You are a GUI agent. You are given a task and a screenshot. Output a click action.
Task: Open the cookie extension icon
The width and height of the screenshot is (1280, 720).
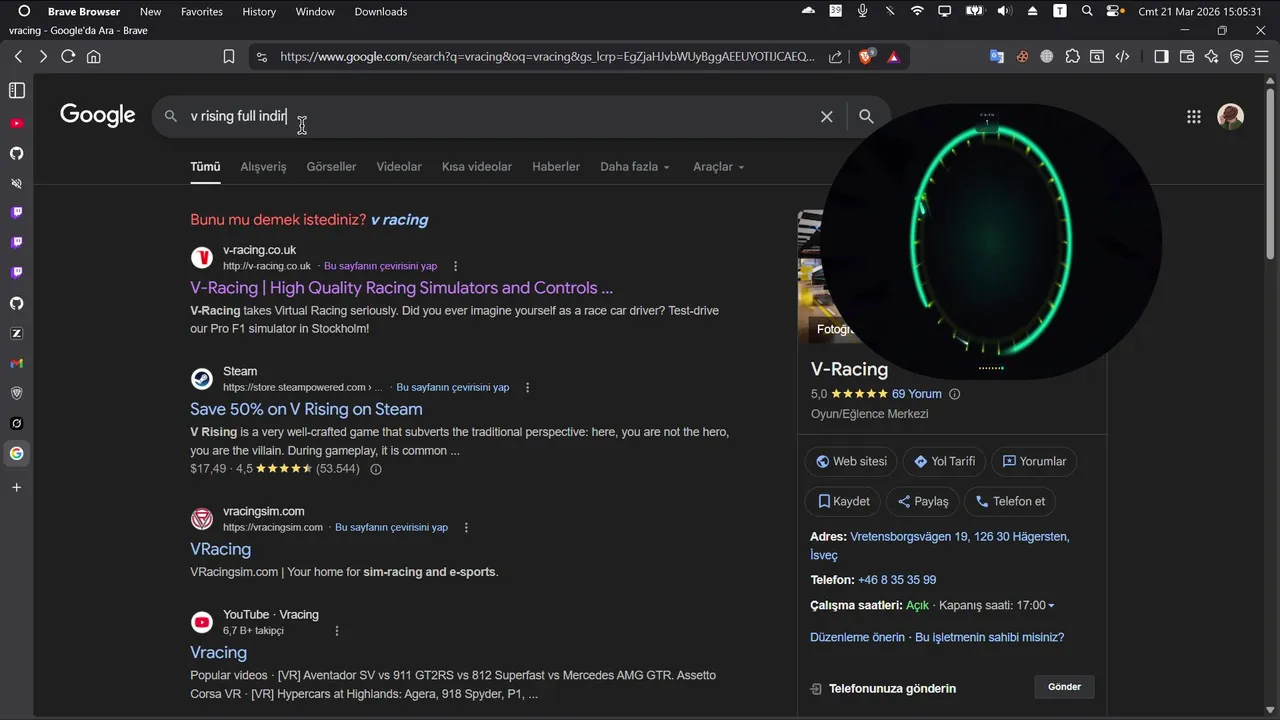point(1022,57)
